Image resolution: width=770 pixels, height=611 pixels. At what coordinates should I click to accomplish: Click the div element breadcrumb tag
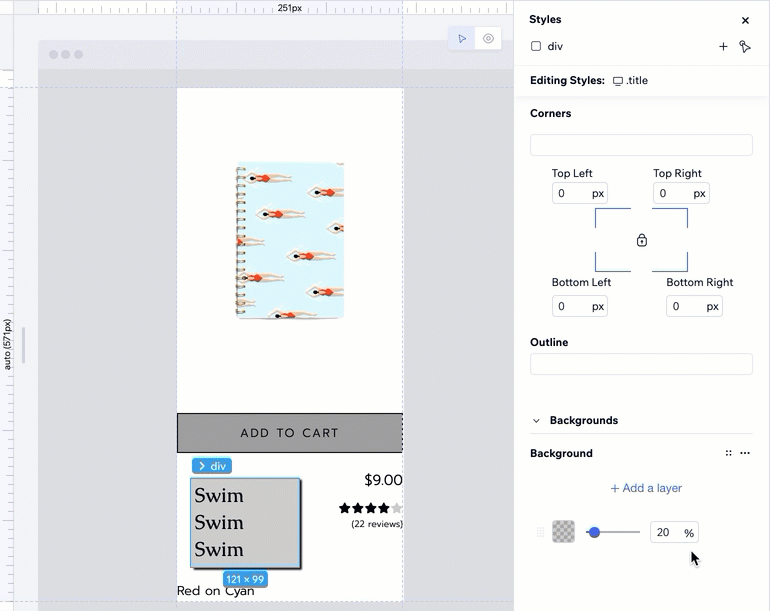tap(212, 466)
